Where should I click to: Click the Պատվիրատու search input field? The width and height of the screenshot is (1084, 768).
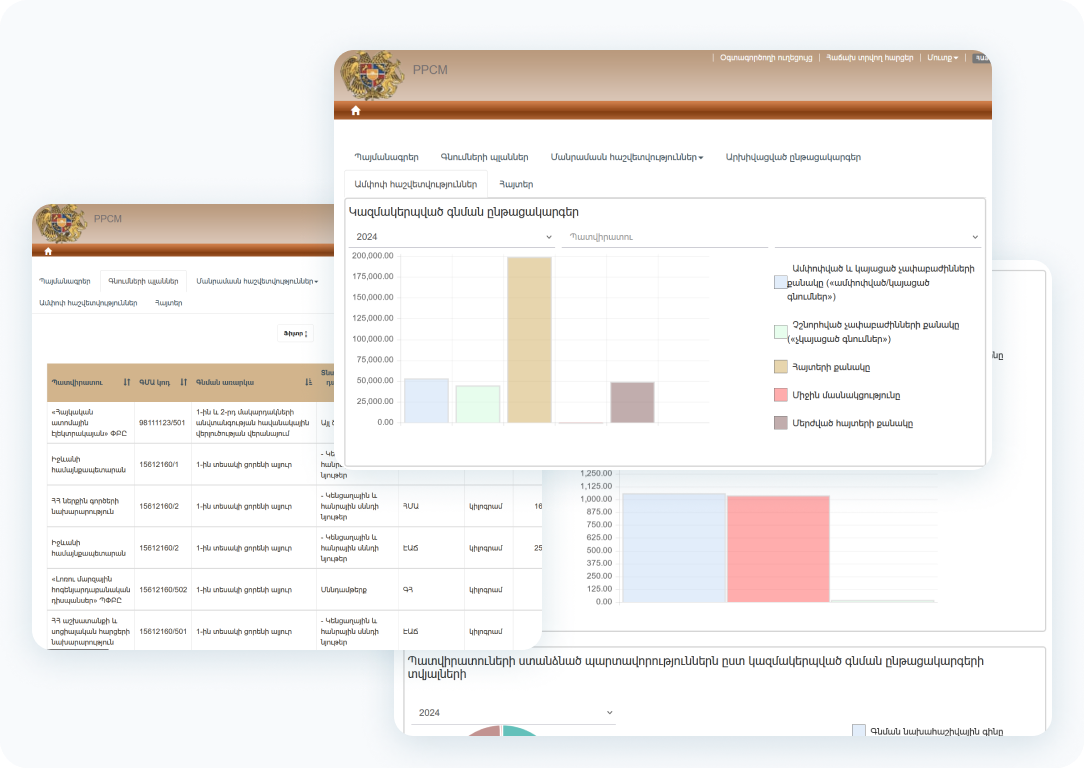(x=664, y=237)
